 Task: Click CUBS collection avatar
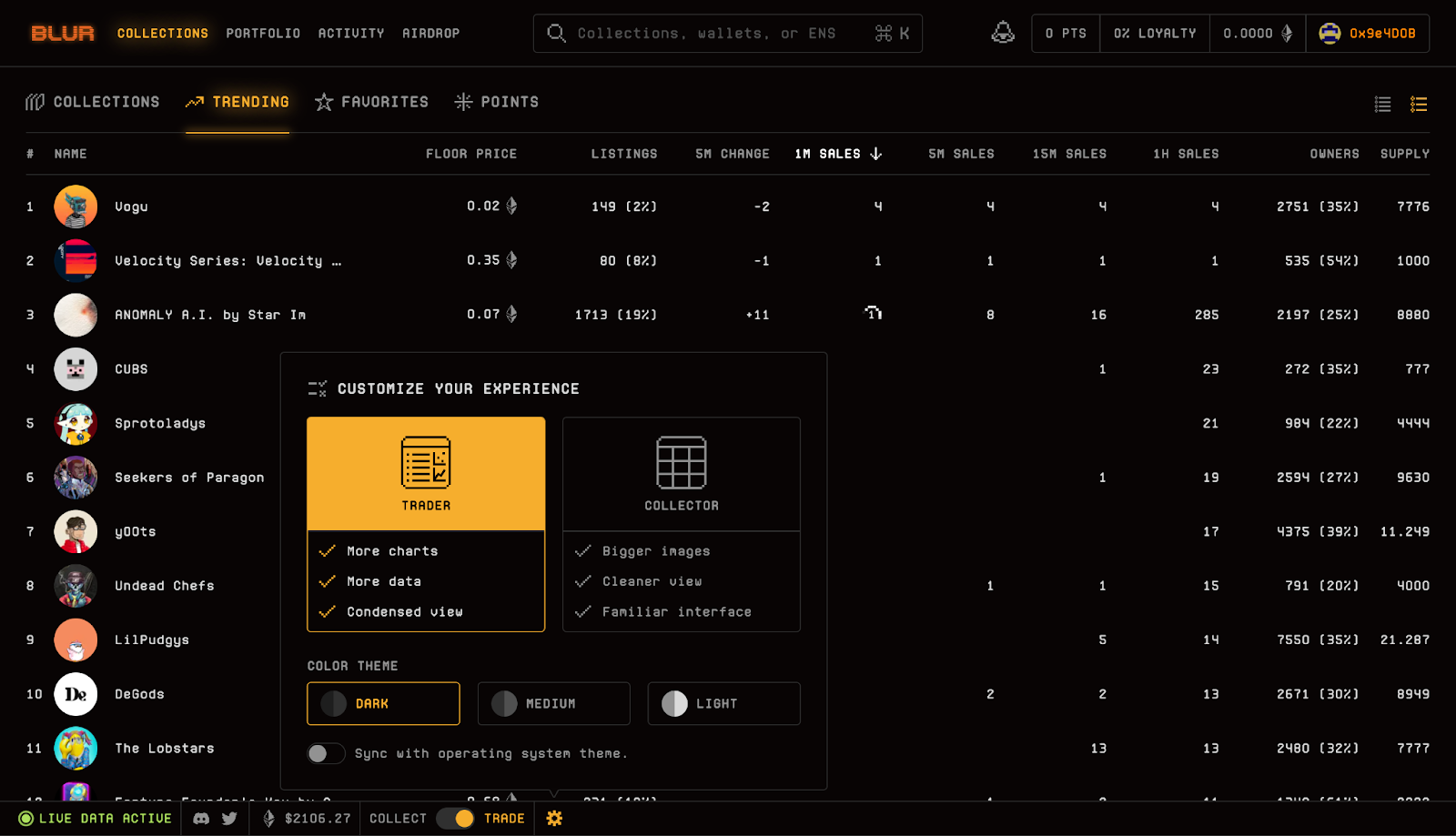tap(76, 369)
